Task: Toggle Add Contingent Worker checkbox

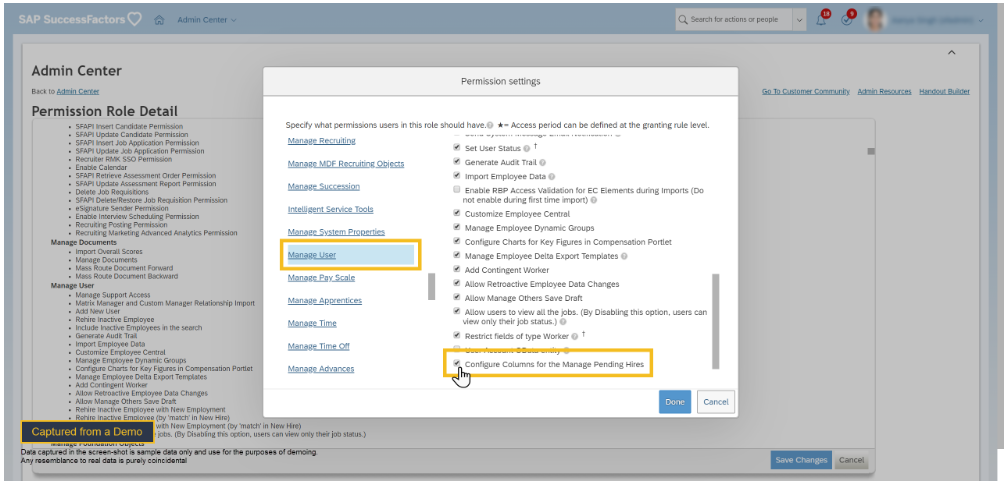Action: click(457, 269)
